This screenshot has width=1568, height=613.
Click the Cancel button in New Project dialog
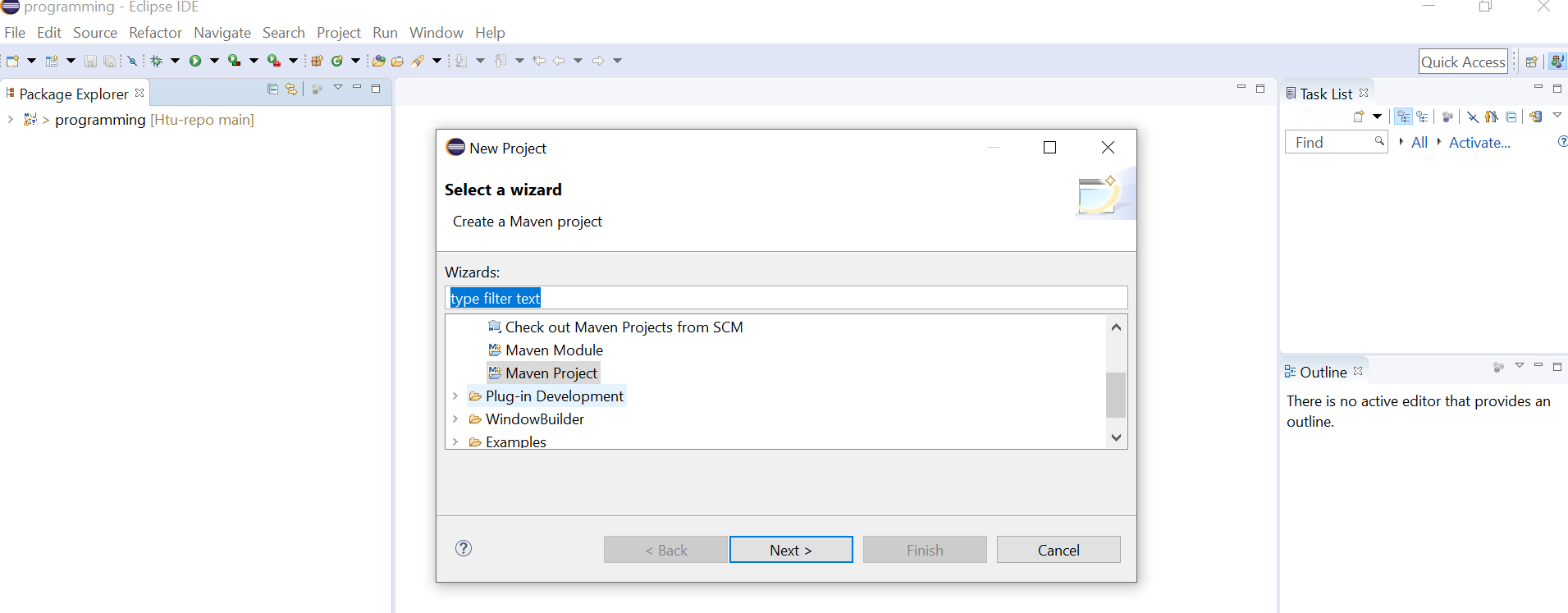click(x=1058, y=550)
